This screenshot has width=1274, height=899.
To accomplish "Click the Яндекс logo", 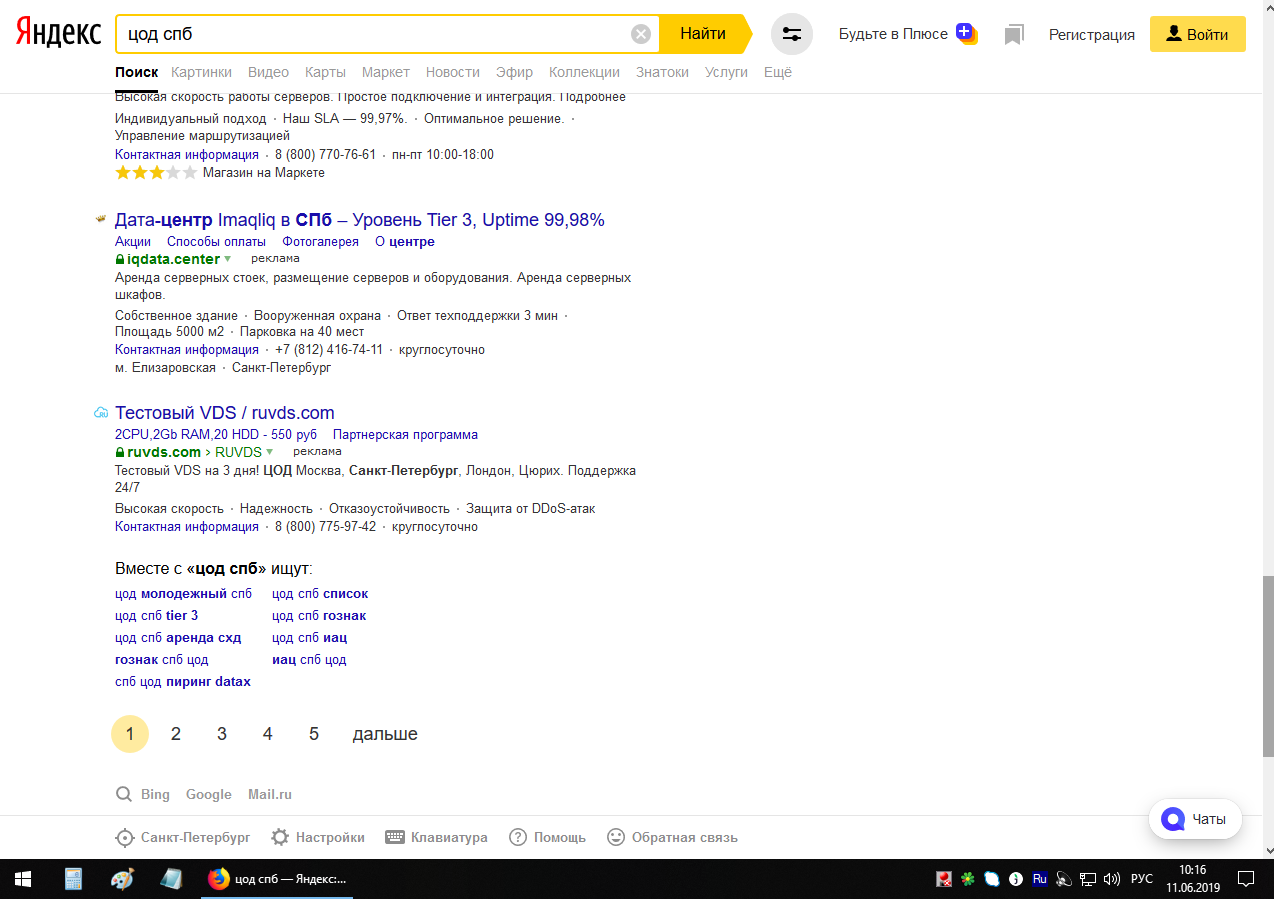I will pos(58,33).
